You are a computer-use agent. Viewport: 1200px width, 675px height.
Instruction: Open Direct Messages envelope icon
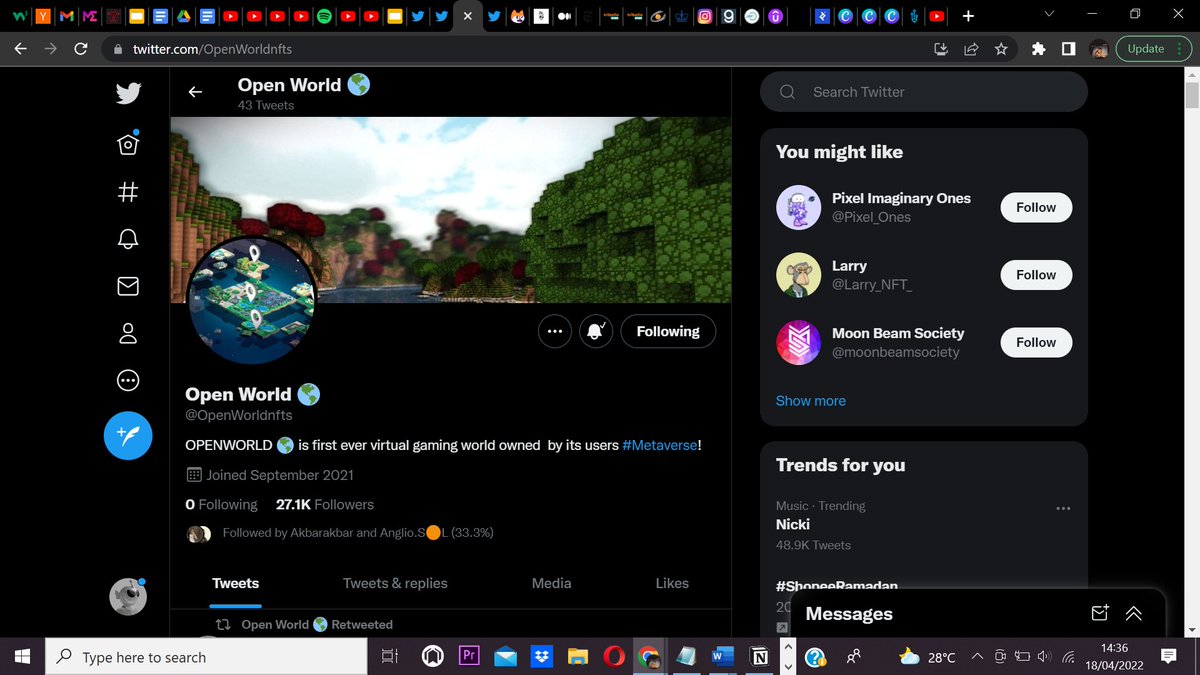[x=128, y=286]
